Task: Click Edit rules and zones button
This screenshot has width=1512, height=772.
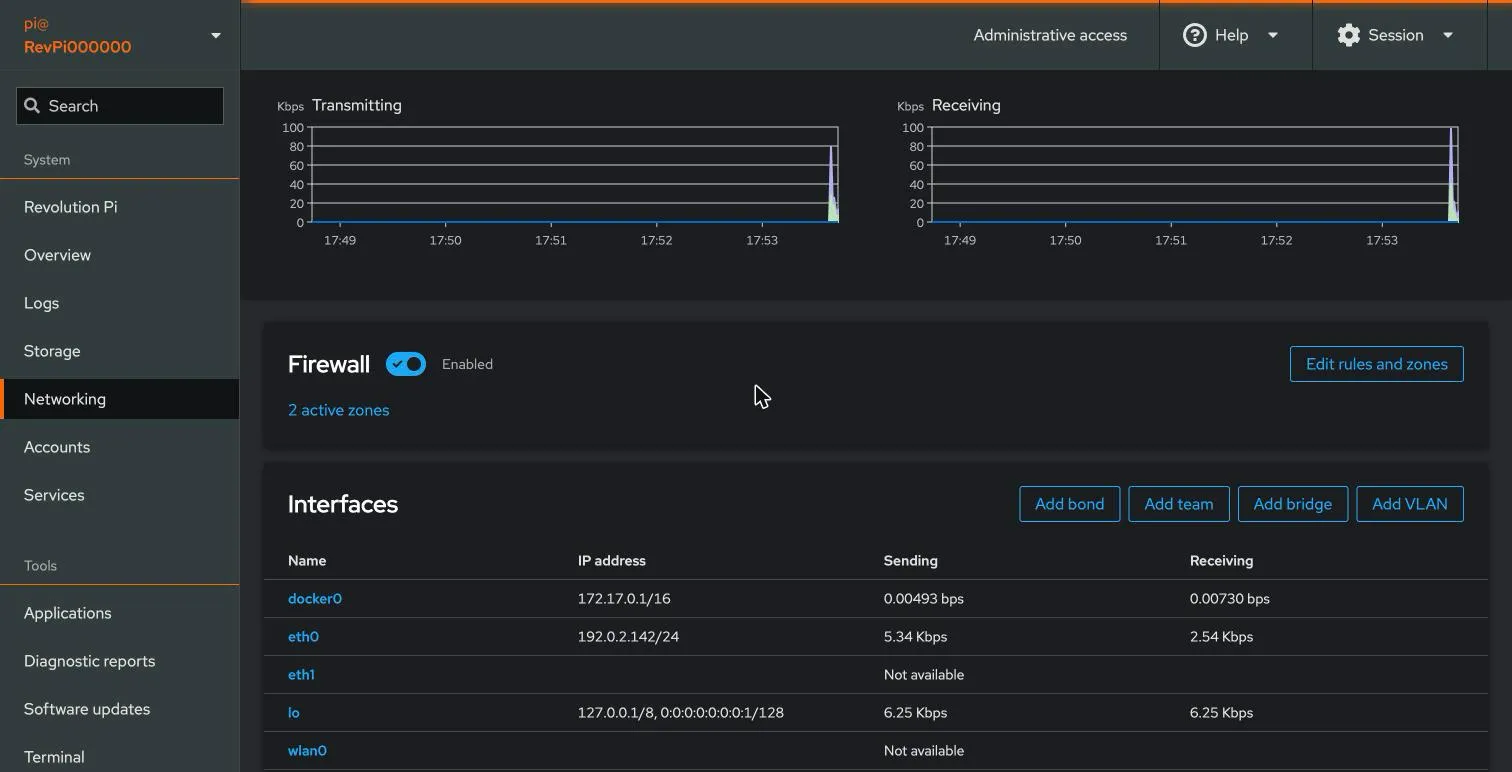Action: [1376, 364]
